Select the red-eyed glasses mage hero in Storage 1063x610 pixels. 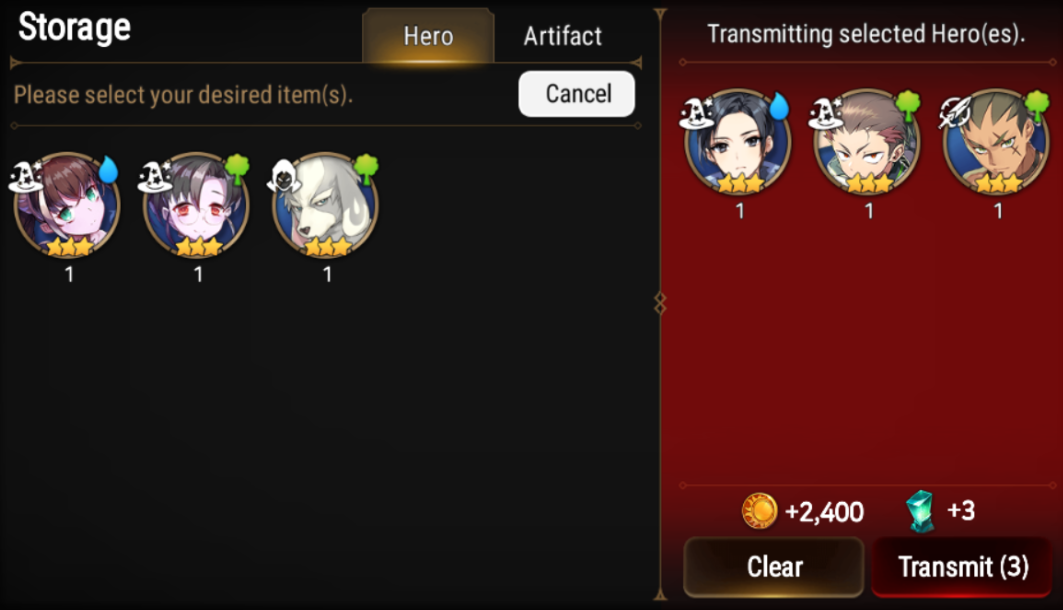click(196, 205)
